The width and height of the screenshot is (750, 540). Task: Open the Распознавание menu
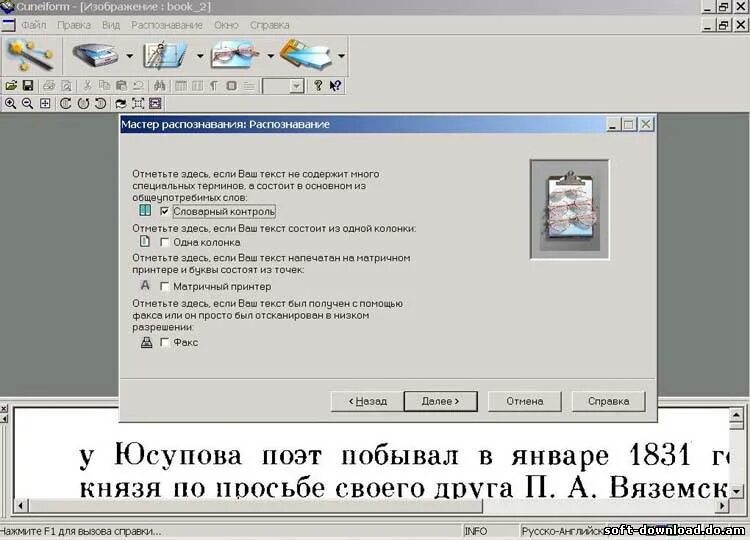[167, 25]
